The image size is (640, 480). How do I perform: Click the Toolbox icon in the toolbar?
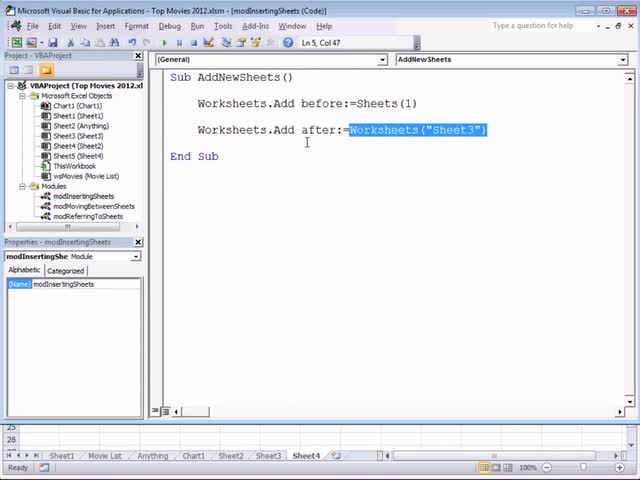point(270,42)
